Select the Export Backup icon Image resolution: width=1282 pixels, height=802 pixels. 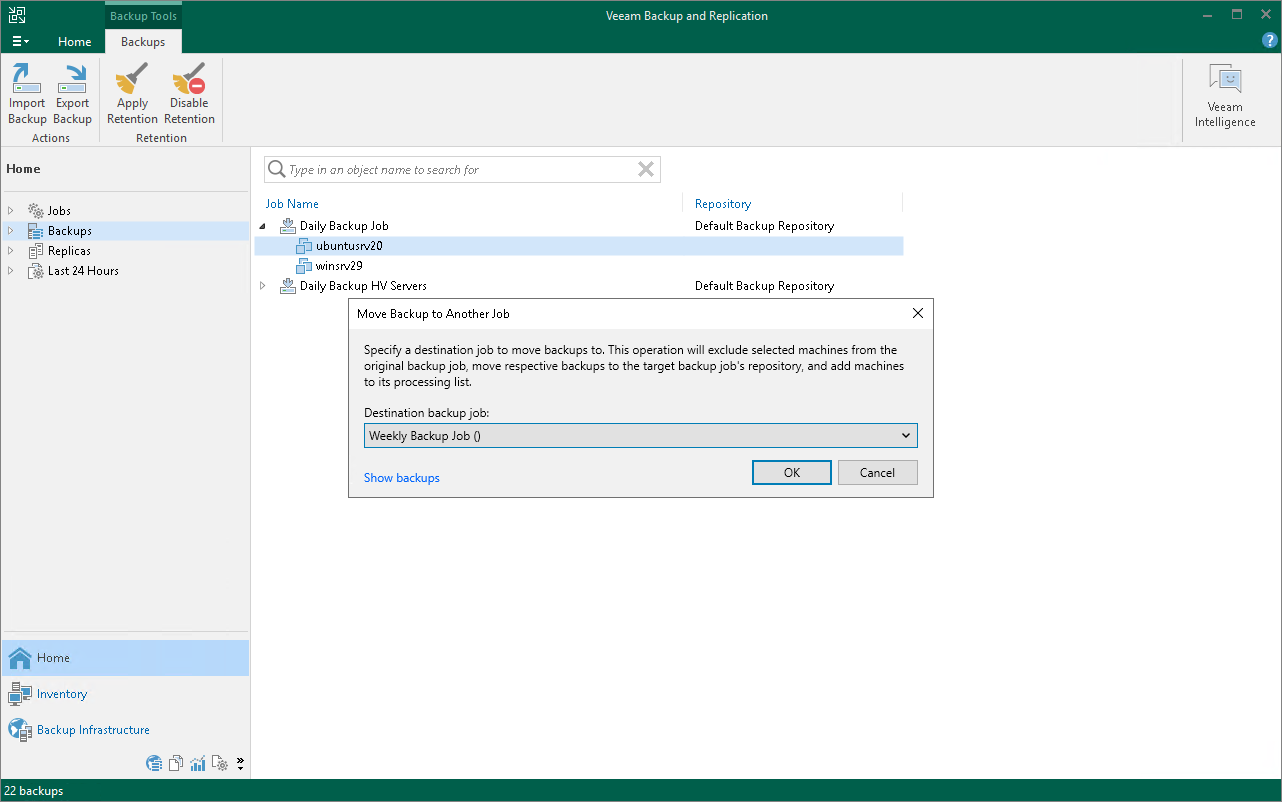click(72, 90)
